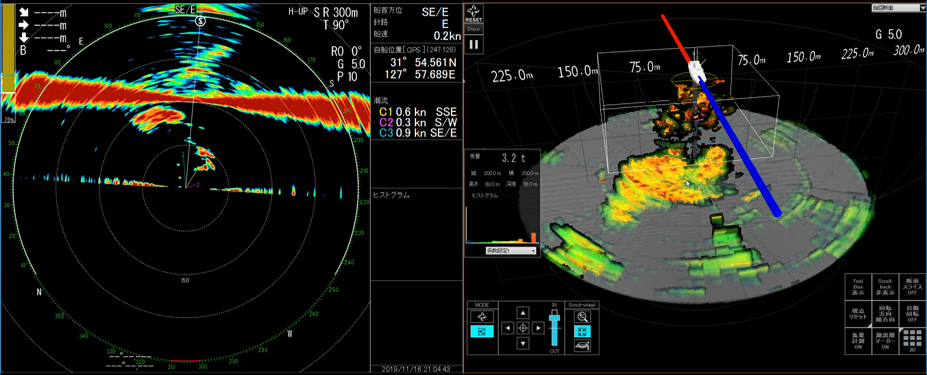Click the RESET view icon
Viewport: 927px width, 375px height.
474,14
